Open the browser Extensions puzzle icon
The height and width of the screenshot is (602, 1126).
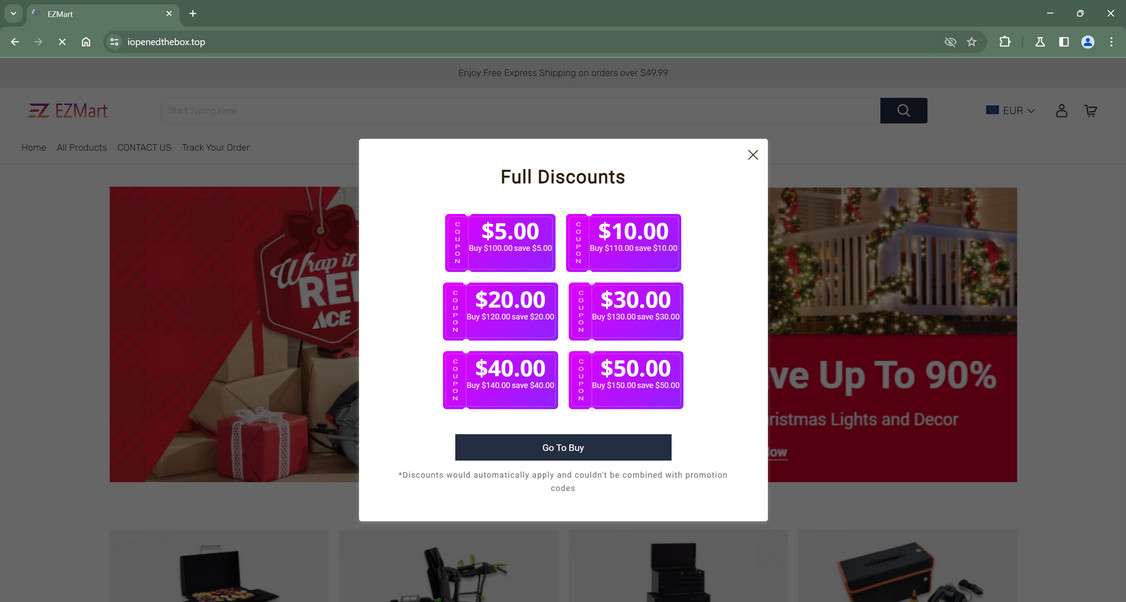tap(1005, 42)
